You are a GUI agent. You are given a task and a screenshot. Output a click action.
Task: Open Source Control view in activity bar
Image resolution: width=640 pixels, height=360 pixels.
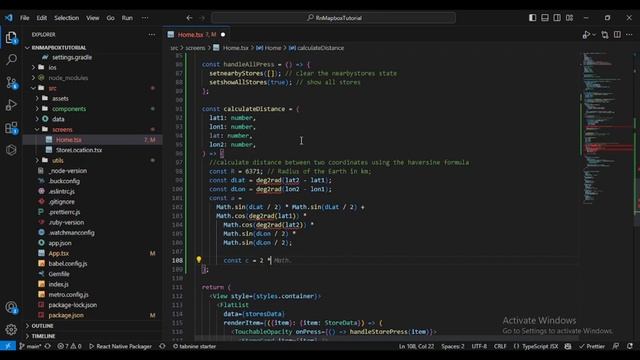pyautogui.click(x=11, y=83)
